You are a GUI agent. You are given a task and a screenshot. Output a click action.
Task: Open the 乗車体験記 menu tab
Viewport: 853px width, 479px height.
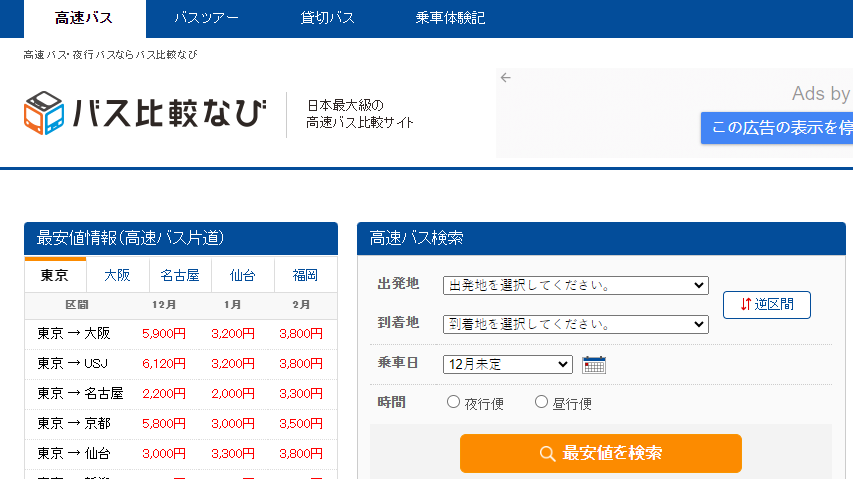[450, 18]
